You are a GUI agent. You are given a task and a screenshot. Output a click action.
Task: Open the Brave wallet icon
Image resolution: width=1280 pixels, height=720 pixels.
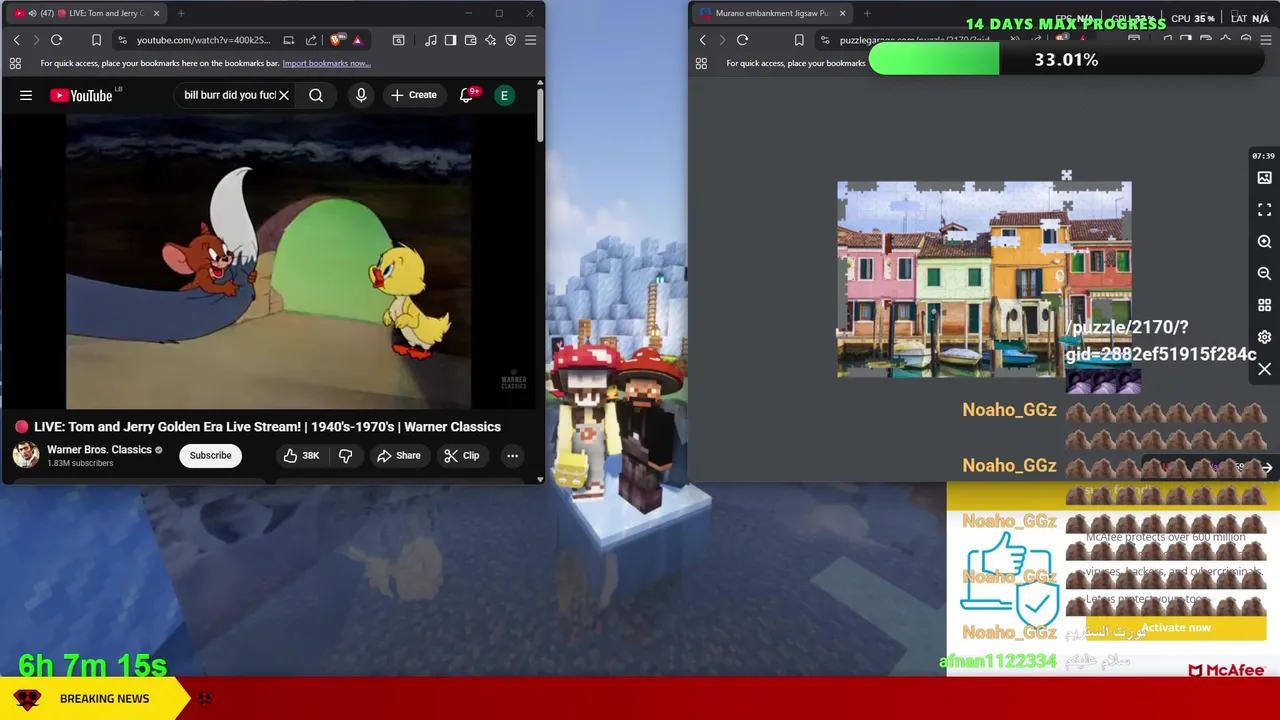pos(470,40)
